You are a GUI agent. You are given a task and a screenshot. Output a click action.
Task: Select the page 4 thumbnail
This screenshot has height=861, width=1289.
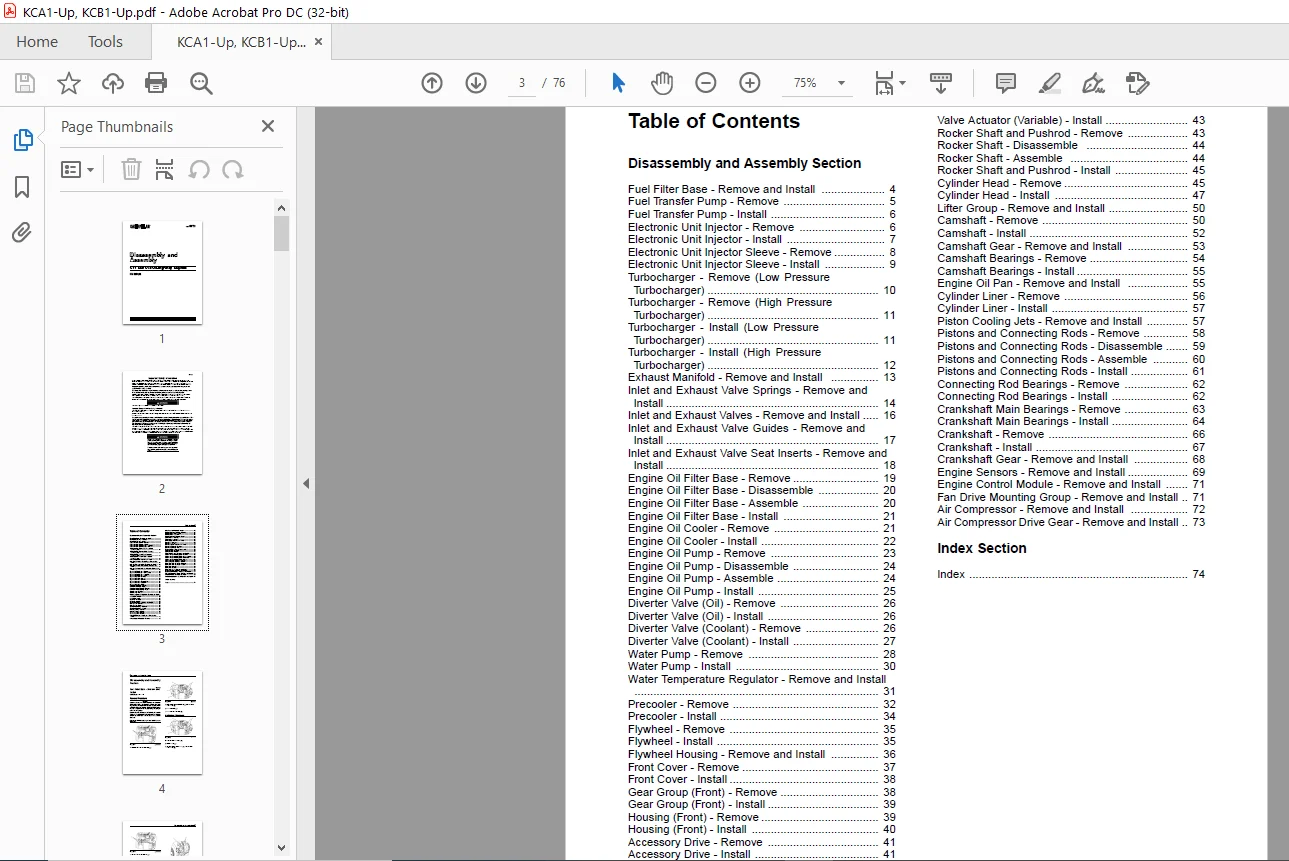coord(162,723)
